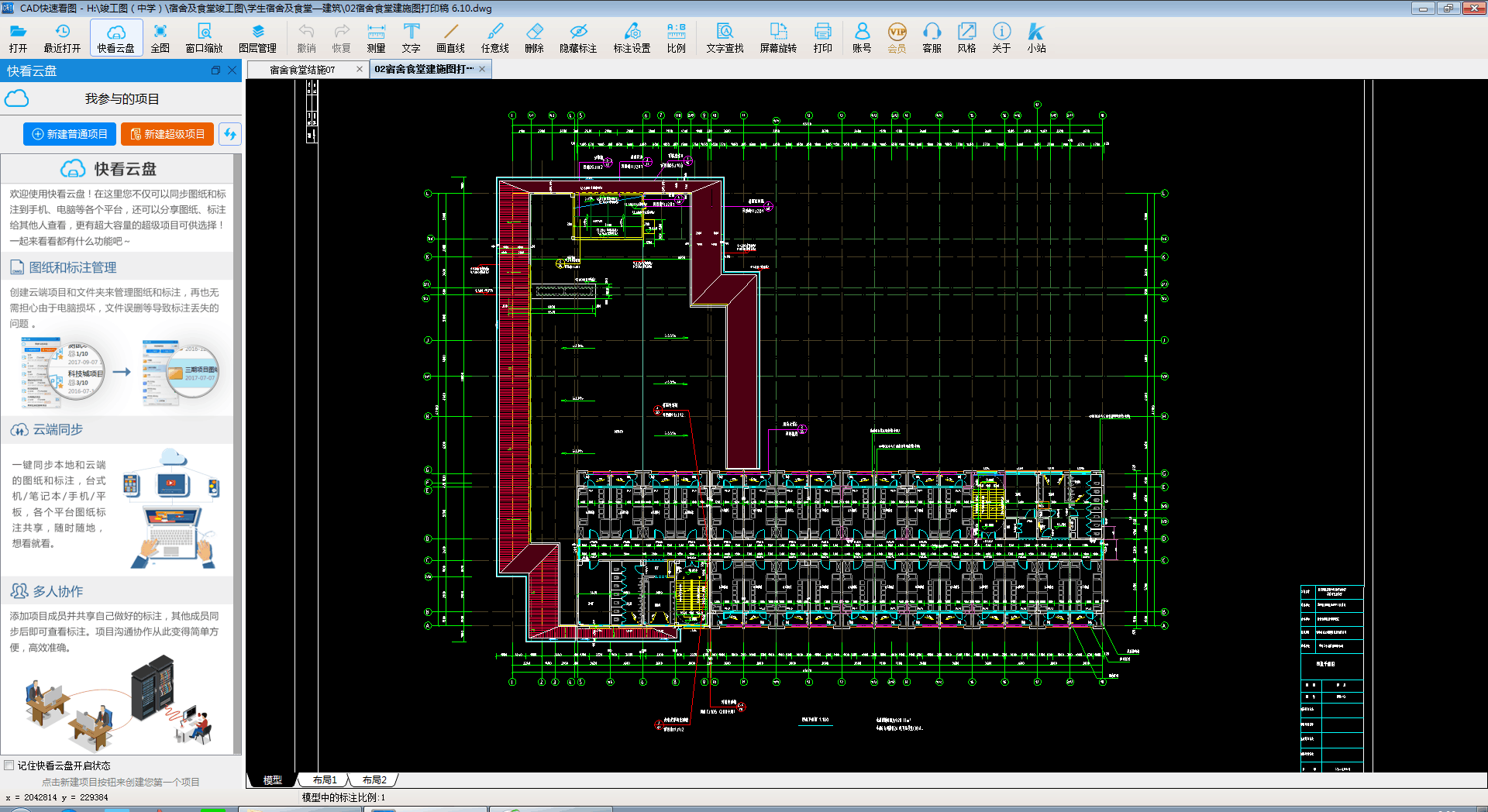Select 02宿舍食堂建施图打 document tab
The width and height of the screenshot is (1488, 812).
[x=424, y=69]
